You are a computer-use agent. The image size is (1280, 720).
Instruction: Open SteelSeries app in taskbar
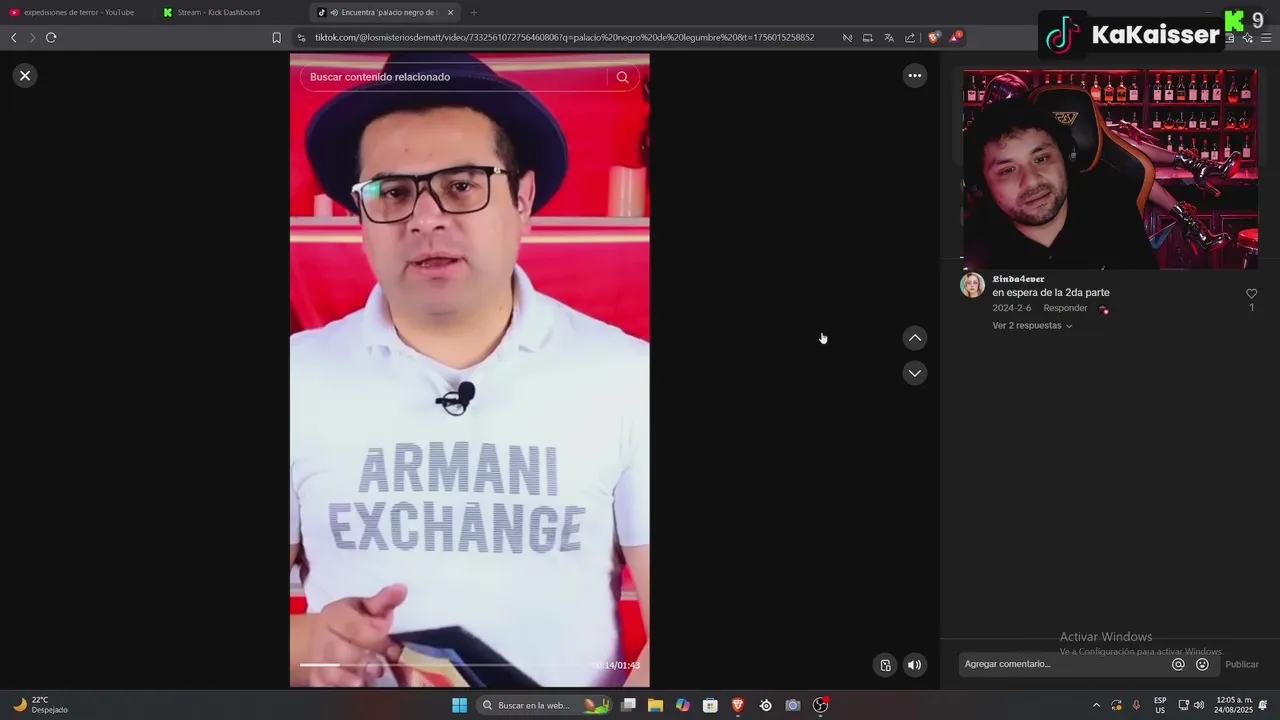click(766, 705)
